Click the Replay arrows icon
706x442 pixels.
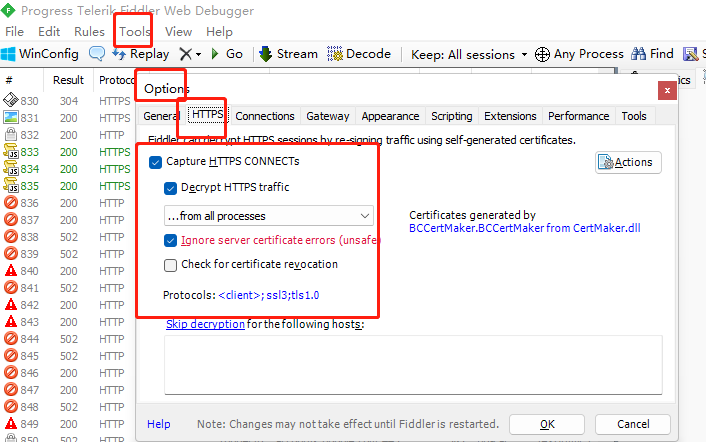point(119,54)
